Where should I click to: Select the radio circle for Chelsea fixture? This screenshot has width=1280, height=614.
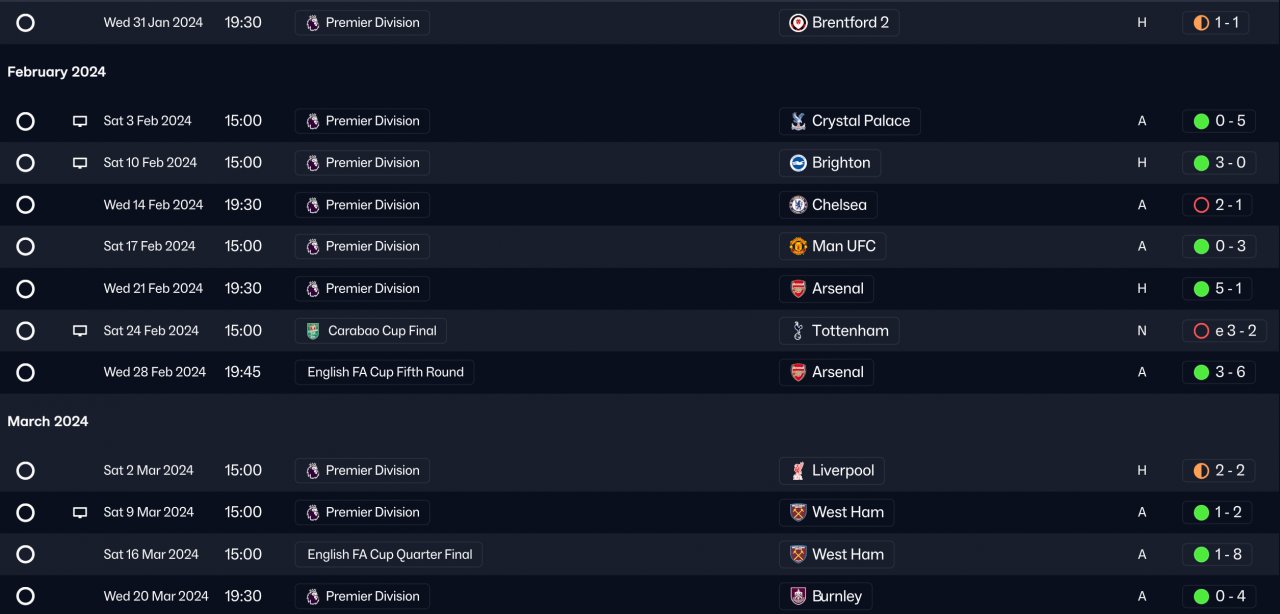(26, 205)
